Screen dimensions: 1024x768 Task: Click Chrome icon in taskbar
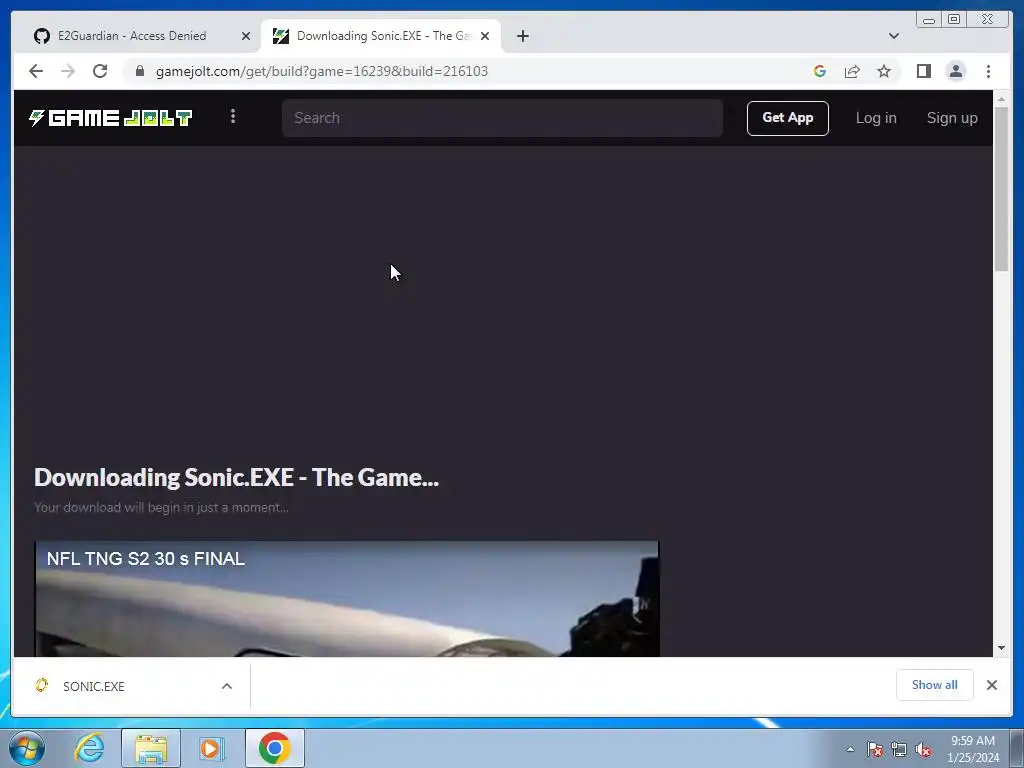click(275, 748)
